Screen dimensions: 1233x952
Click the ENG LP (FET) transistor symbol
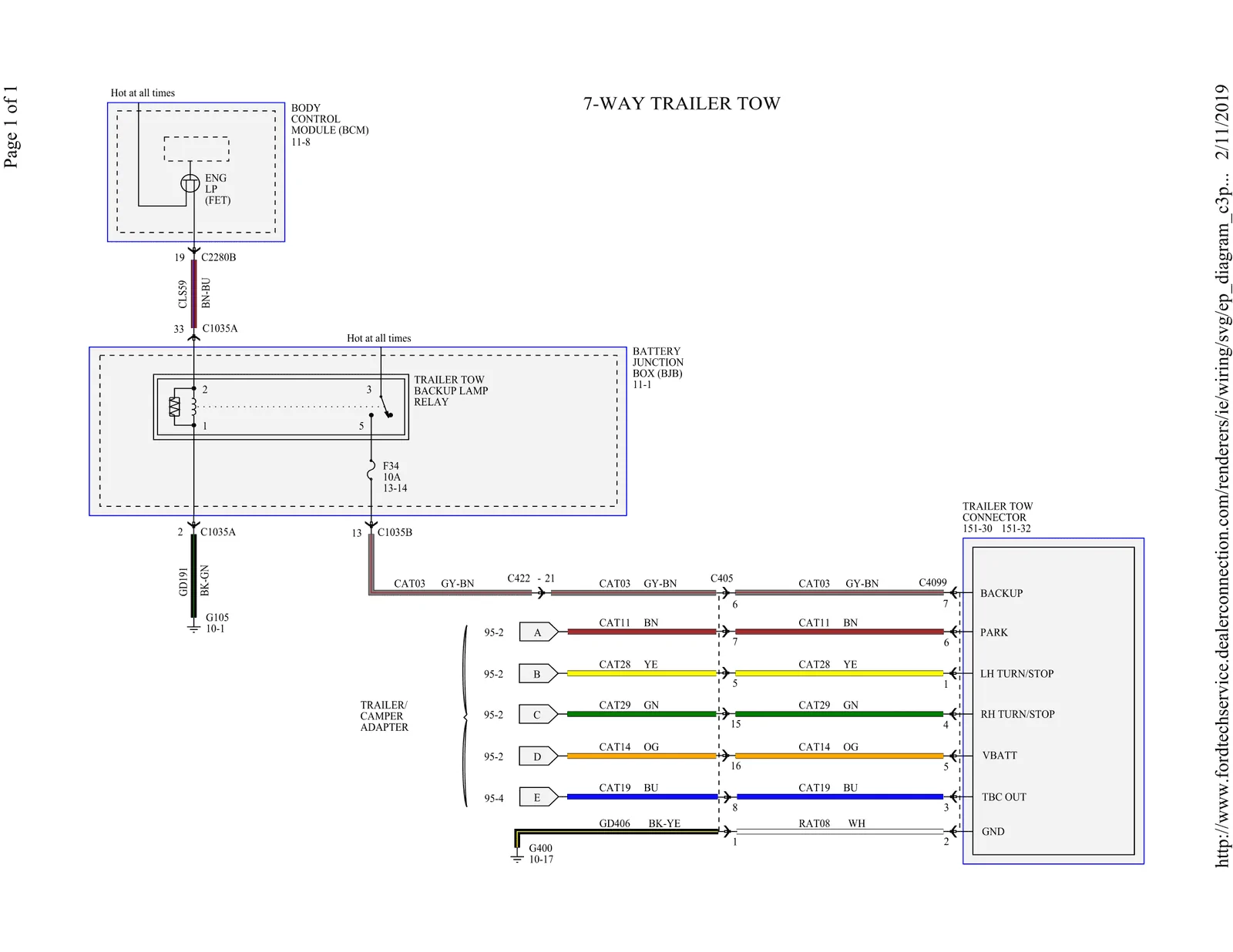coord(190,183)
